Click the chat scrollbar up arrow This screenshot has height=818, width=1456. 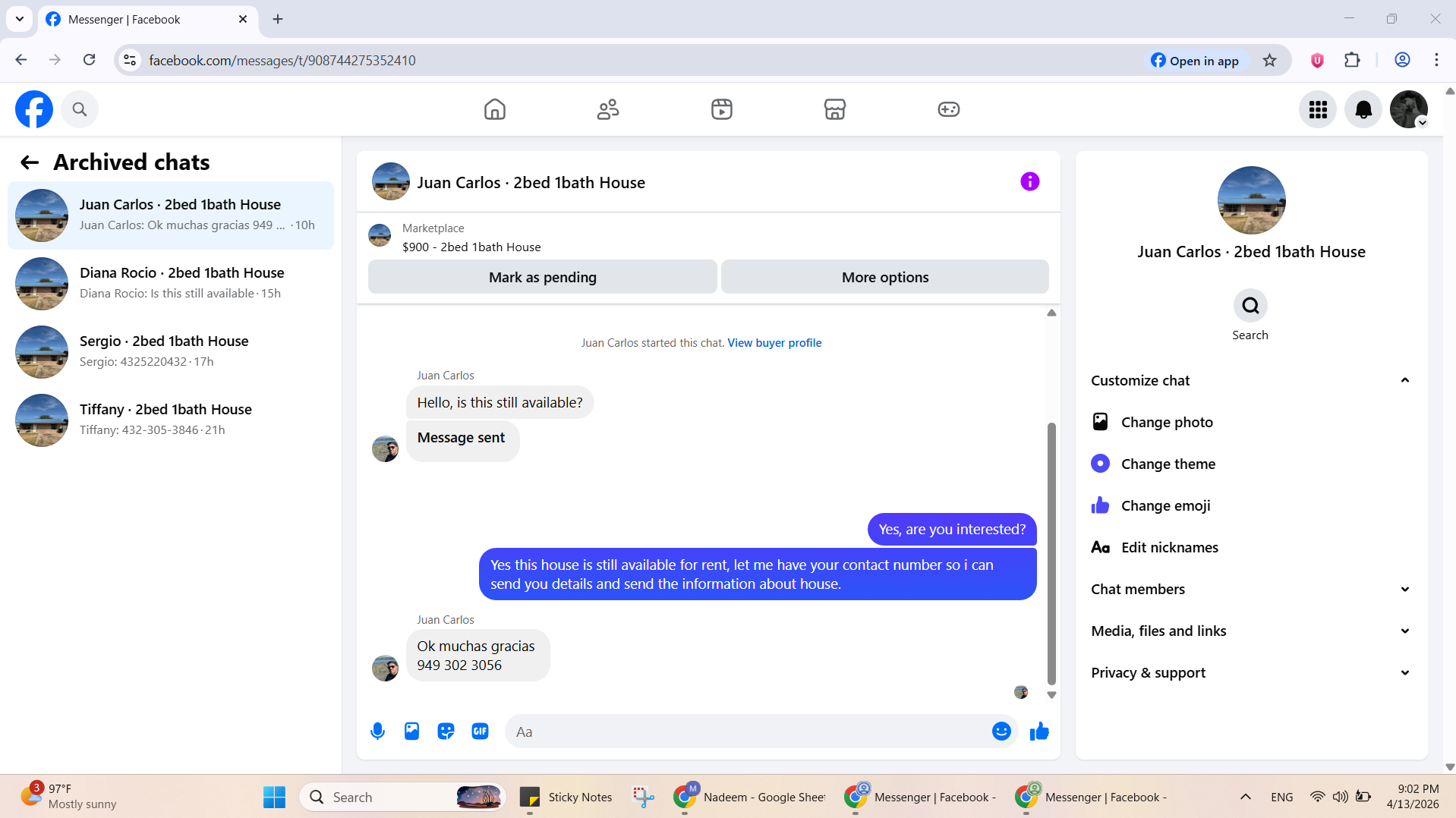[x=1051, y=313]
